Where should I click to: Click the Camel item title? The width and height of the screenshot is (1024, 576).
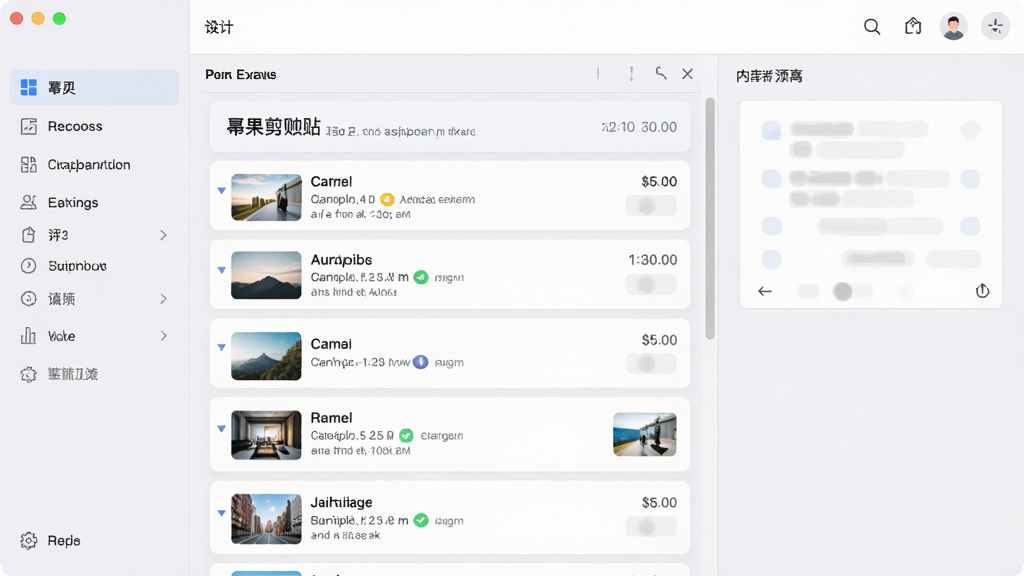click(x=331, y=182)
